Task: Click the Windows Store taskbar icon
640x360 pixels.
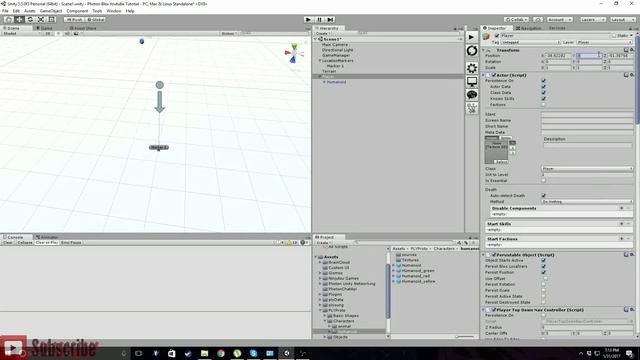Action: (172, 353)
